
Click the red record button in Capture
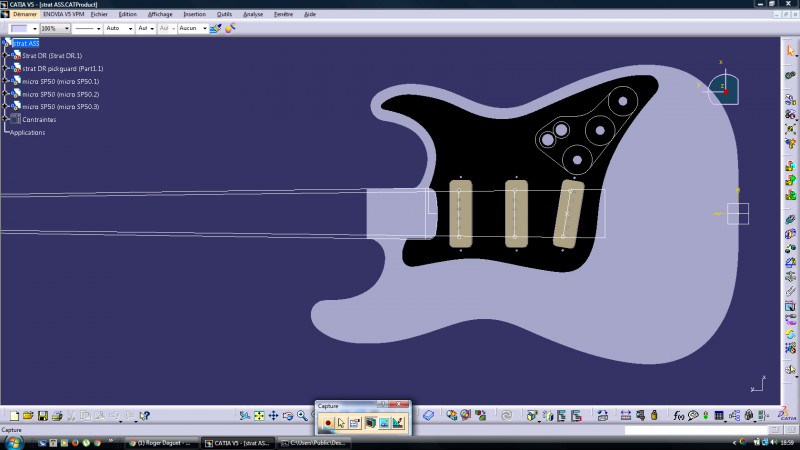327,423
